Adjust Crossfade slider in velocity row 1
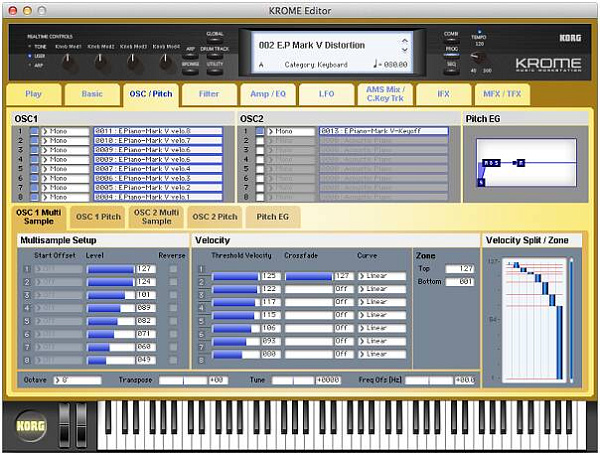This screenshot has height=455, width=600. (309, 276)
